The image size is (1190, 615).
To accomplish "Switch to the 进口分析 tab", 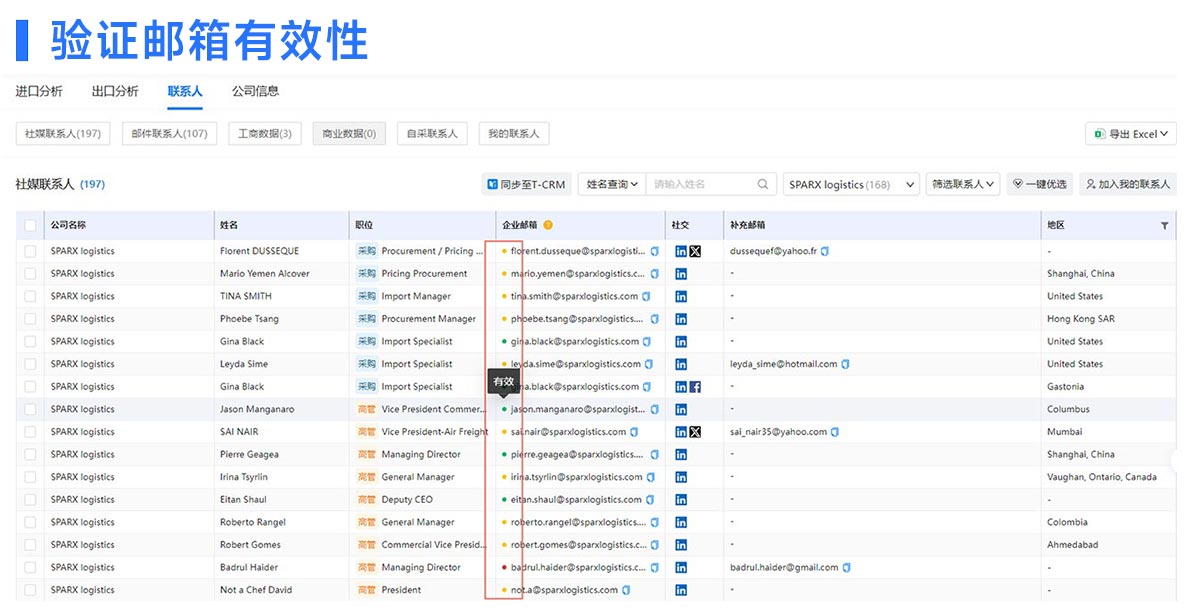I will click(39, 91).
